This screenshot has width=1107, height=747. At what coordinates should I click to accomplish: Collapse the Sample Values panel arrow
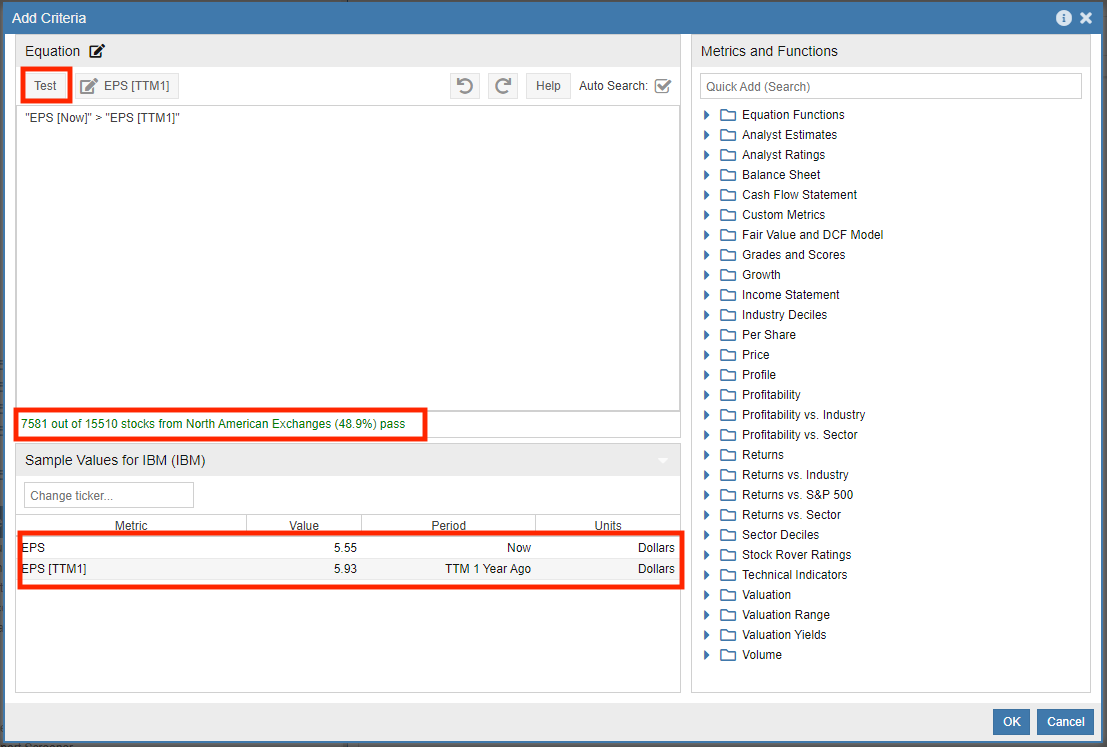[661, 461]
